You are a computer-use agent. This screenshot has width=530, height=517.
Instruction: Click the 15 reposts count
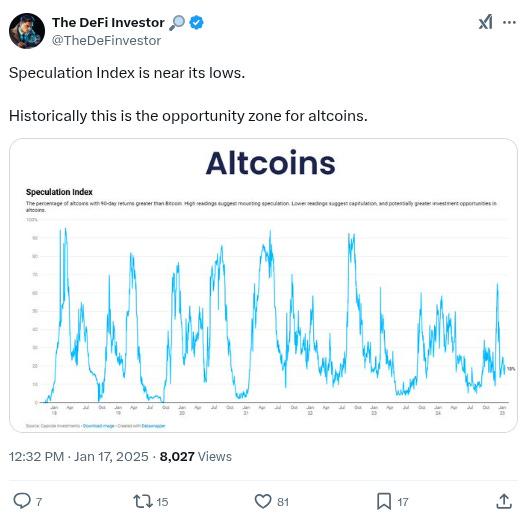(x=162, y=502)
